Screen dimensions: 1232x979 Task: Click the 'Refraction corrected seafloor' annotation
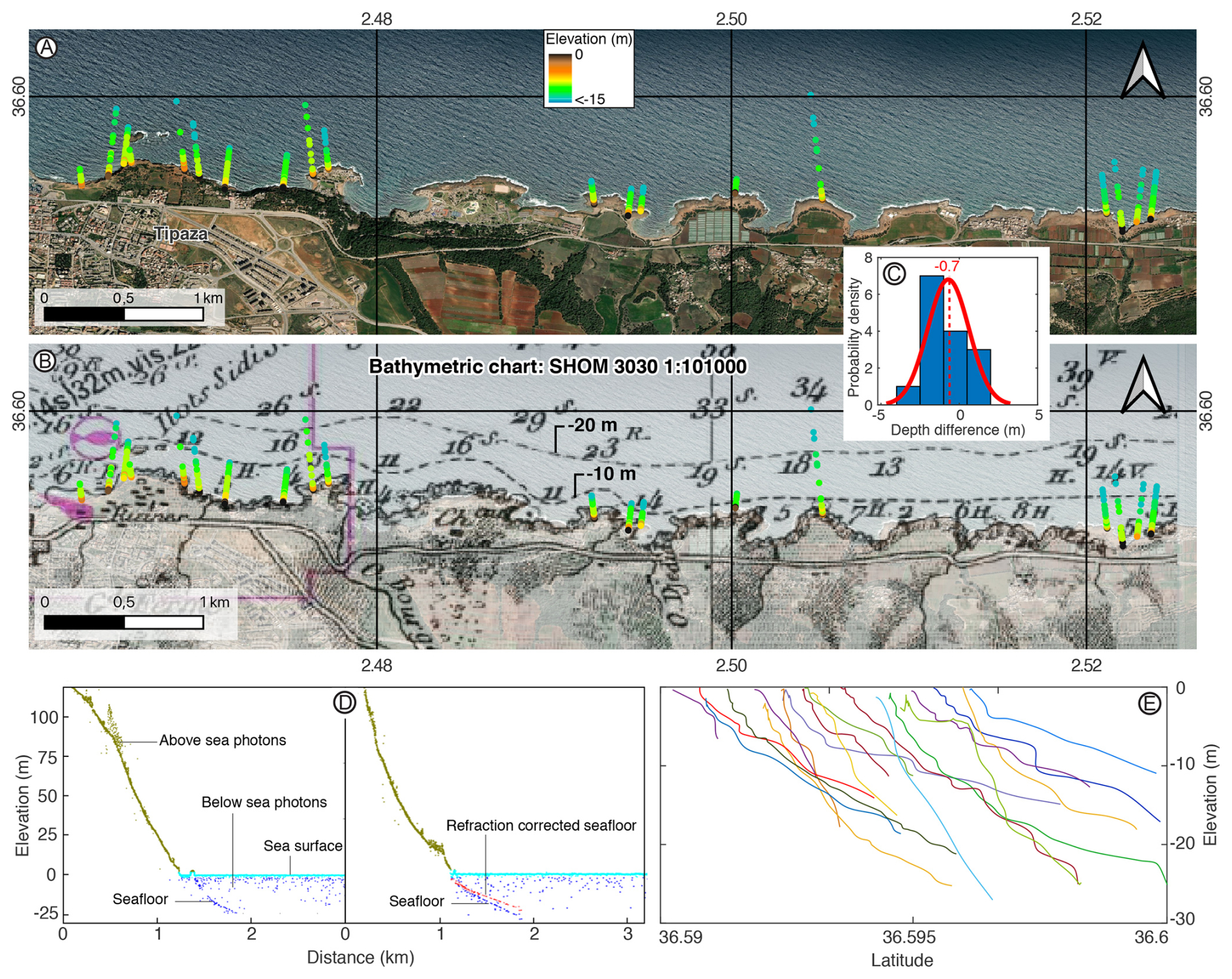(x=540, y=826)
